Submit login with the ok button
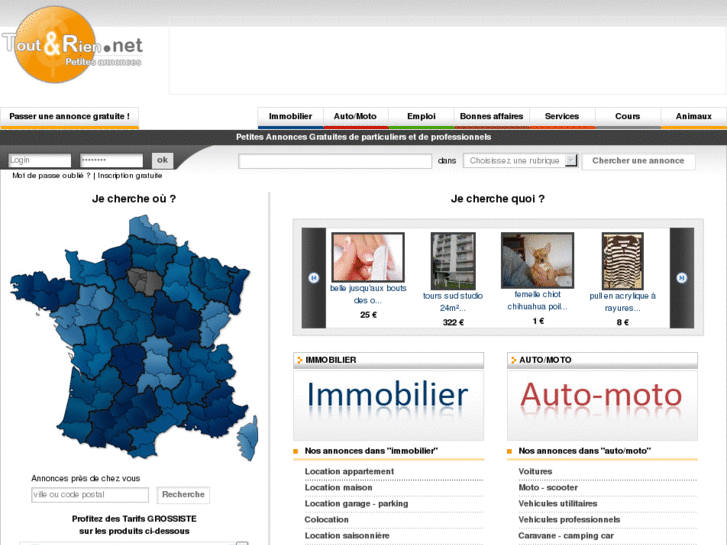The image size is (727, 545). [x=162, y=160]
